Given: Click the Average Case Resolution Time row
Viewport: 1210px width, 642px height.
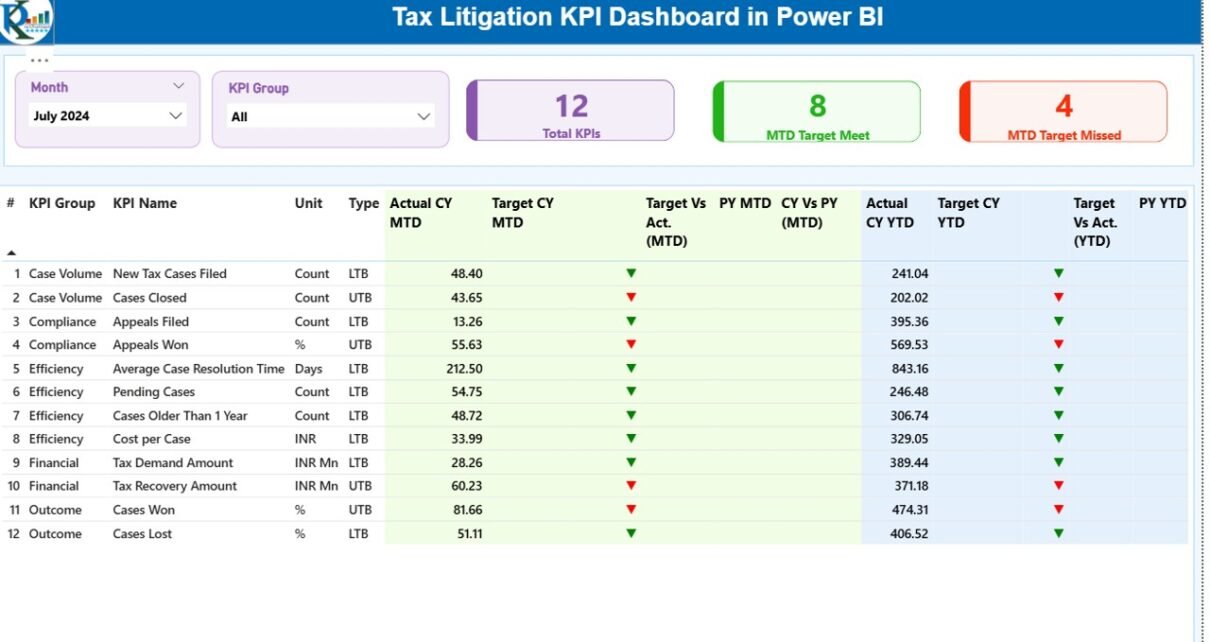Looking at the screenshot, I should point(198,368).
